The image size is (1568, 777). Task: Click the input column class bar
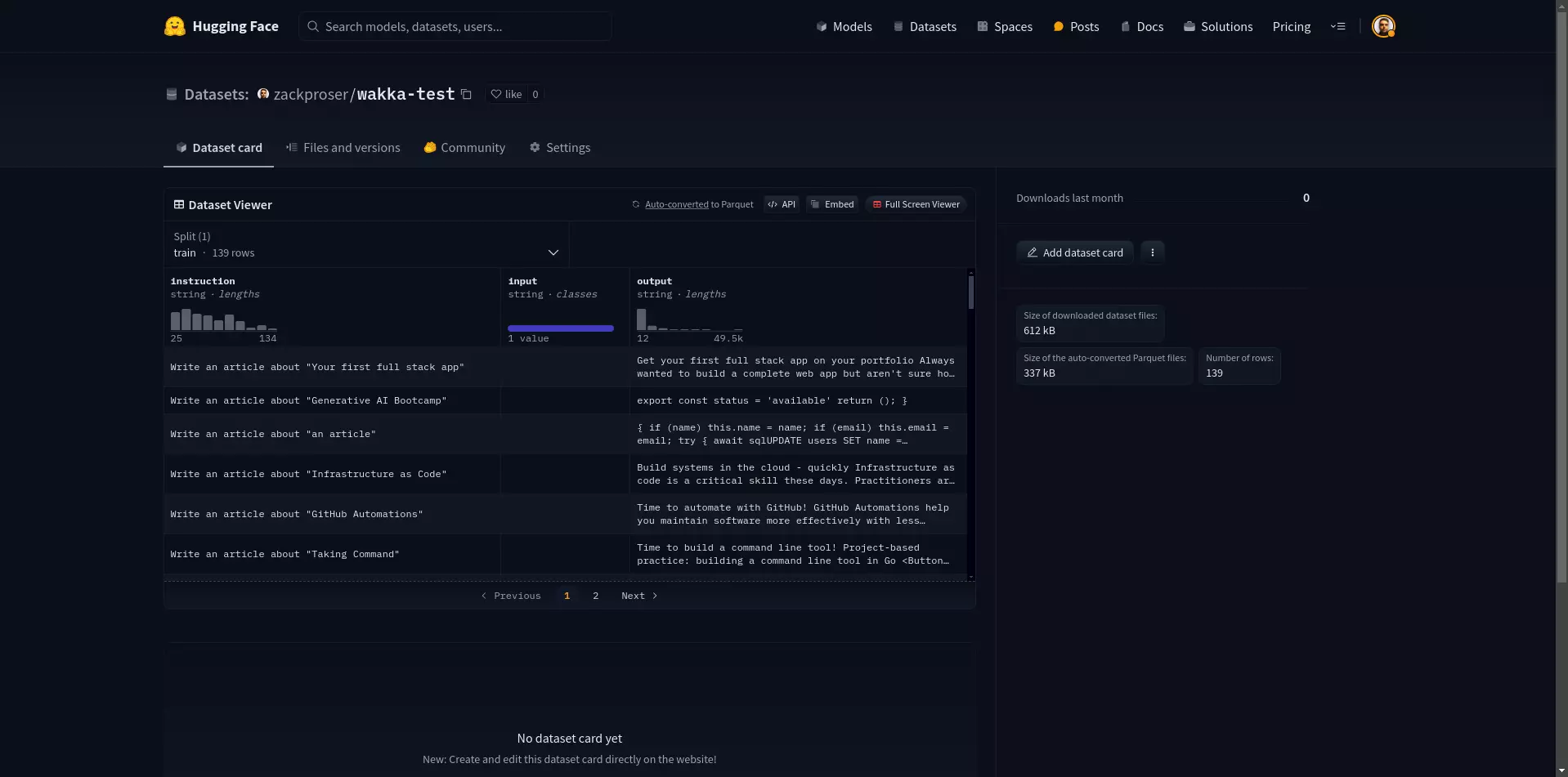pyautogui.click(x=560, y=328)
